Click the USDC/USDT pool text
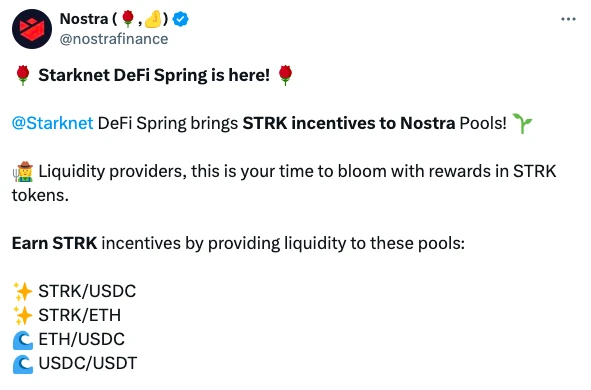Viewport: 591px width, 390px height. point(88,364)
